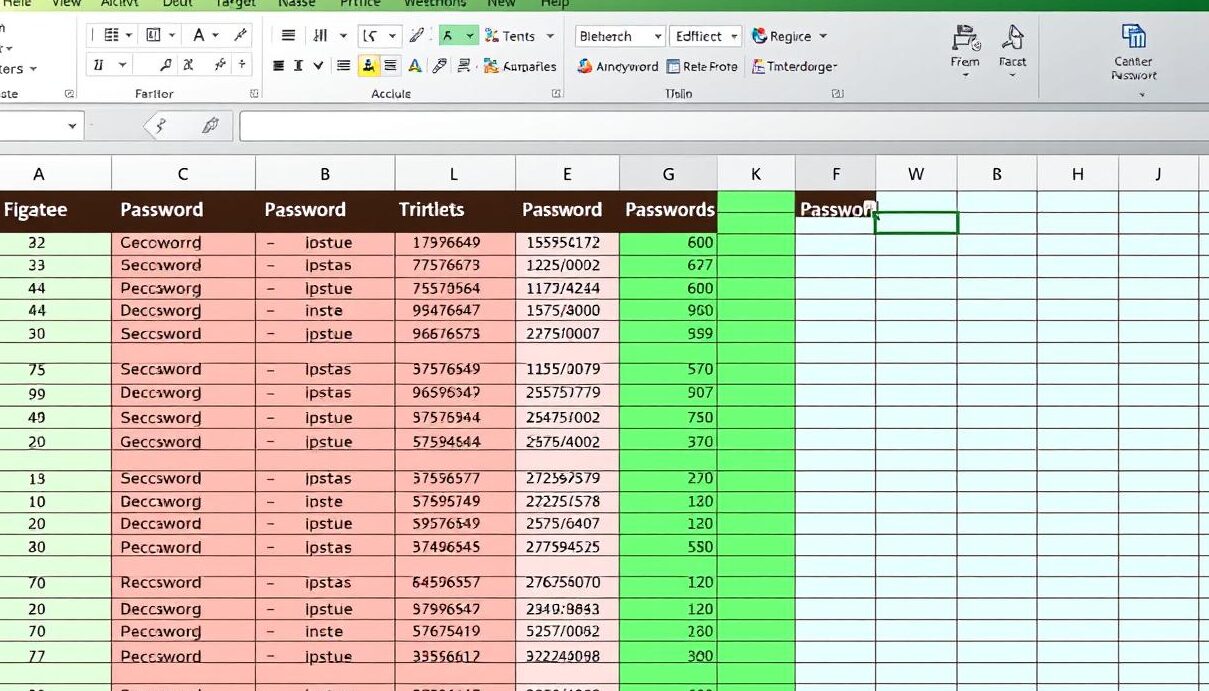Viewport: 1209px width, 691px height.
Task: Click the Regice button
Action: pos(789,36)
